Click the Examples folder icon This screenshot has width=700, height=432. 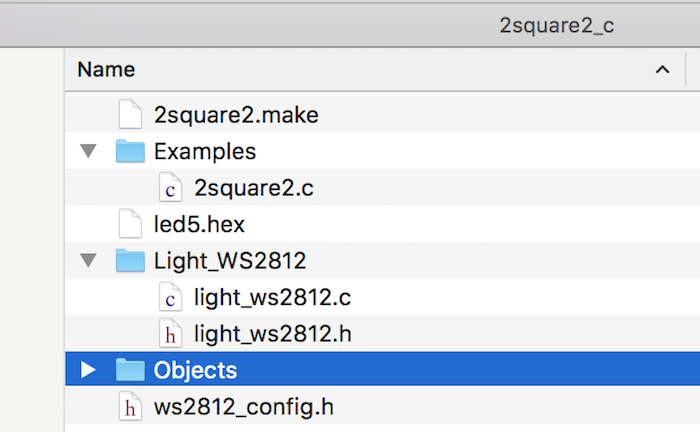click(130, 151)
